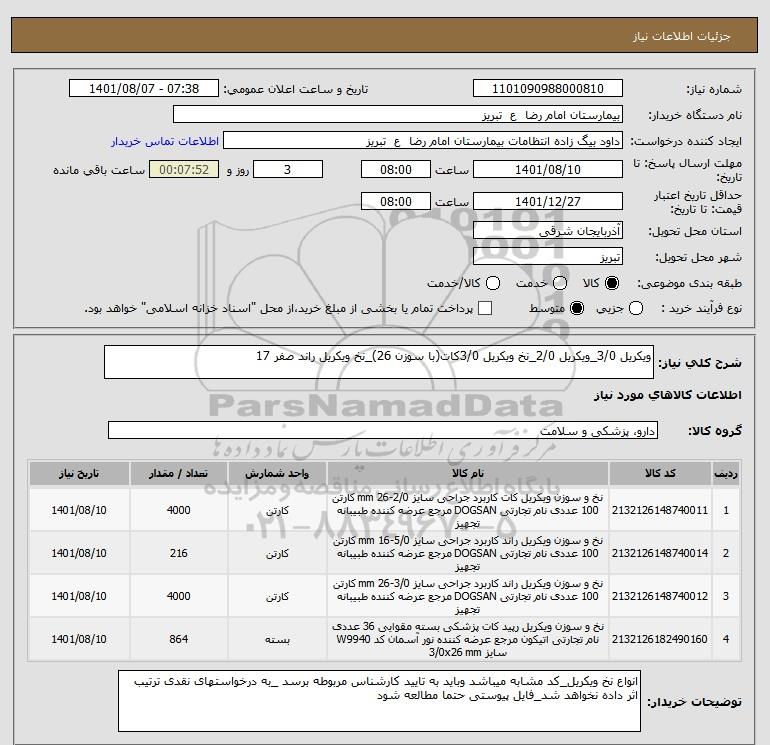The width and height of the screenshot is (770, 745).
Task: Click the نام کالا column header
Action: (x=468, y=473)
